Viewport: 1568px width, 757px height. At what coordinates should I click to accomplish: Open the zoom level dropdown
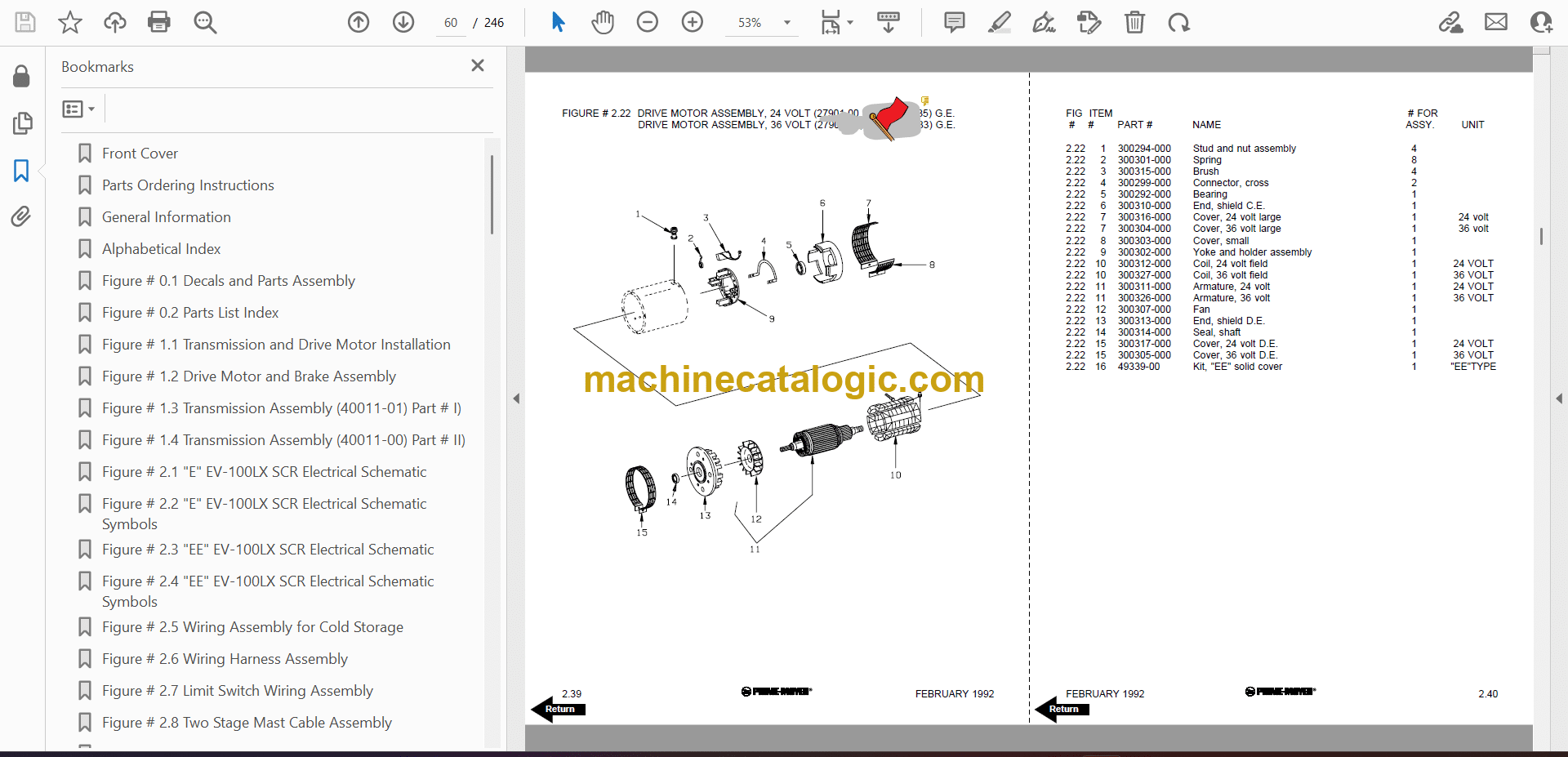point(787,23)
